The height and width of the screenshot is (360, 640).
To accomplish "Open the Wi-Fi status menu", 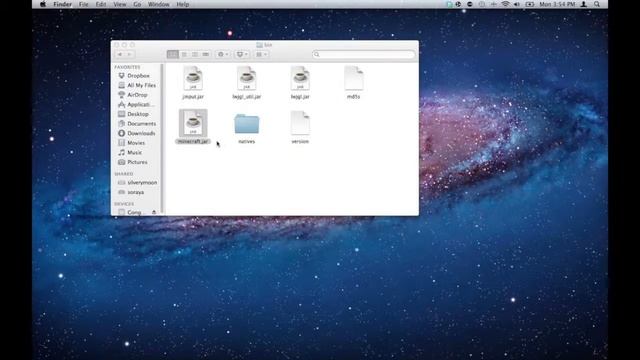I will [x=505, y=4].
